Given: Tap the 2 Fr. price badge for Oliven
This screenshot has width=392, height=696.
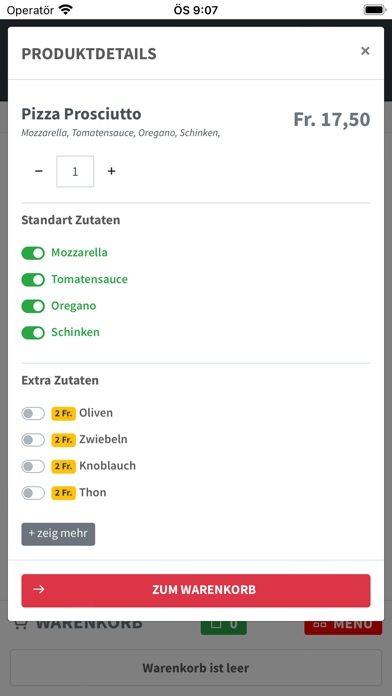Looking at the screenshot, I should click(63, 414).
